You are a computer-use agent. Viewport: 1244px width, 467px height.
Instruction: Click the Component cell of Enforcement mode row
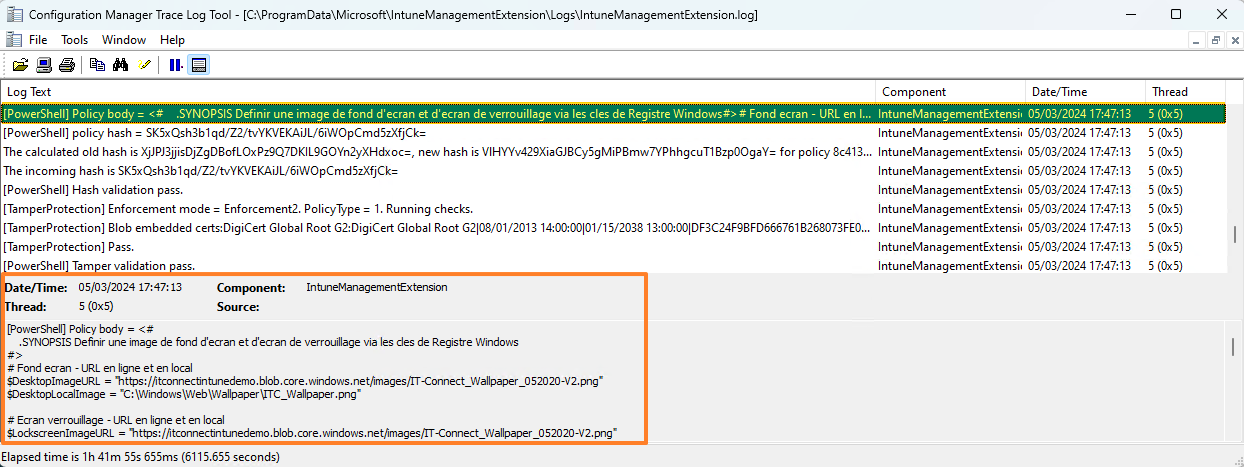[x=950, y=209]
